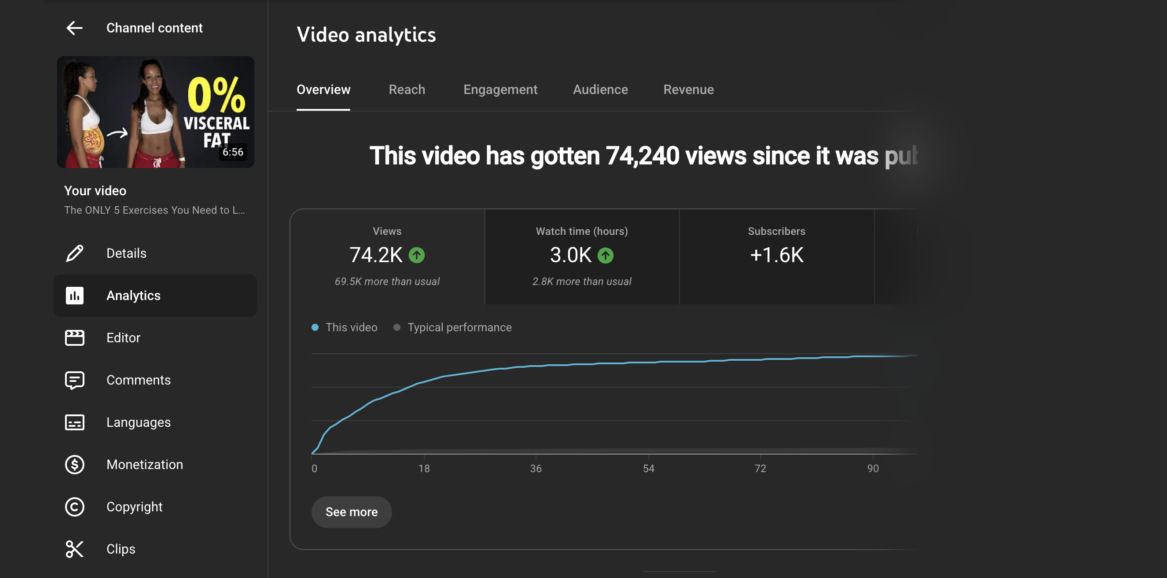The width and height of the screenshot is (1167, 578).
Task: Open the 0% Visceral Fat video thumbnail
Action: tap(156, 112)
